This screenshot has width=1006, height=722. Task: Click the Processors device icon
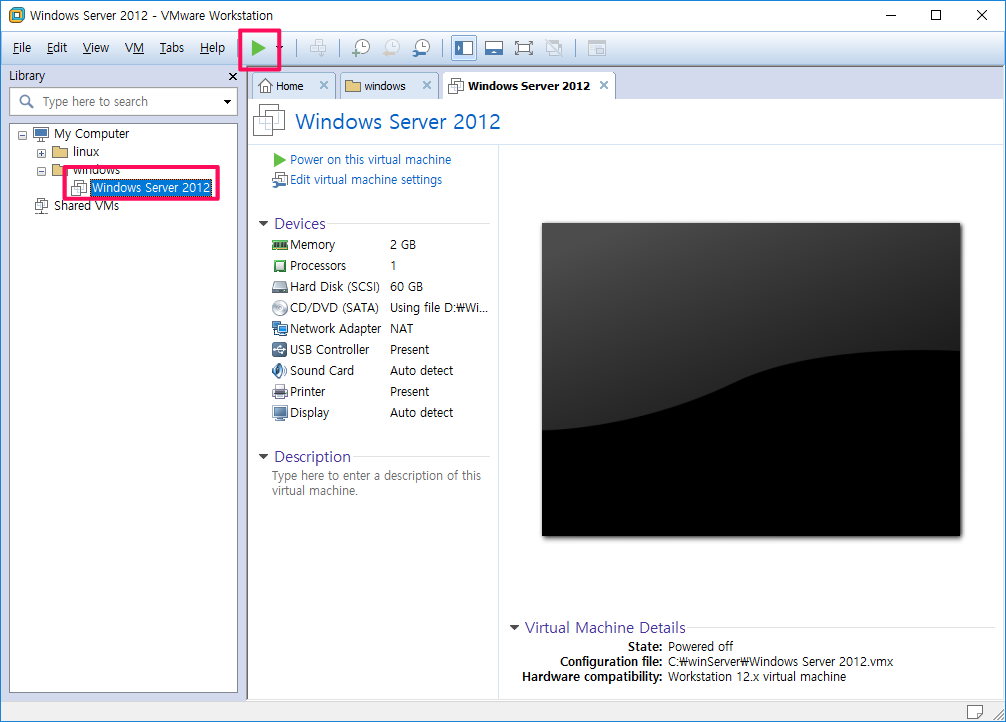280,266
